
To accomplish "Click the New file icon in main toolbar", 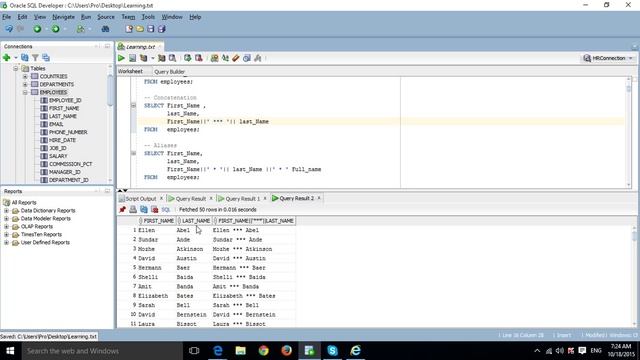I will tap(129, 29).
